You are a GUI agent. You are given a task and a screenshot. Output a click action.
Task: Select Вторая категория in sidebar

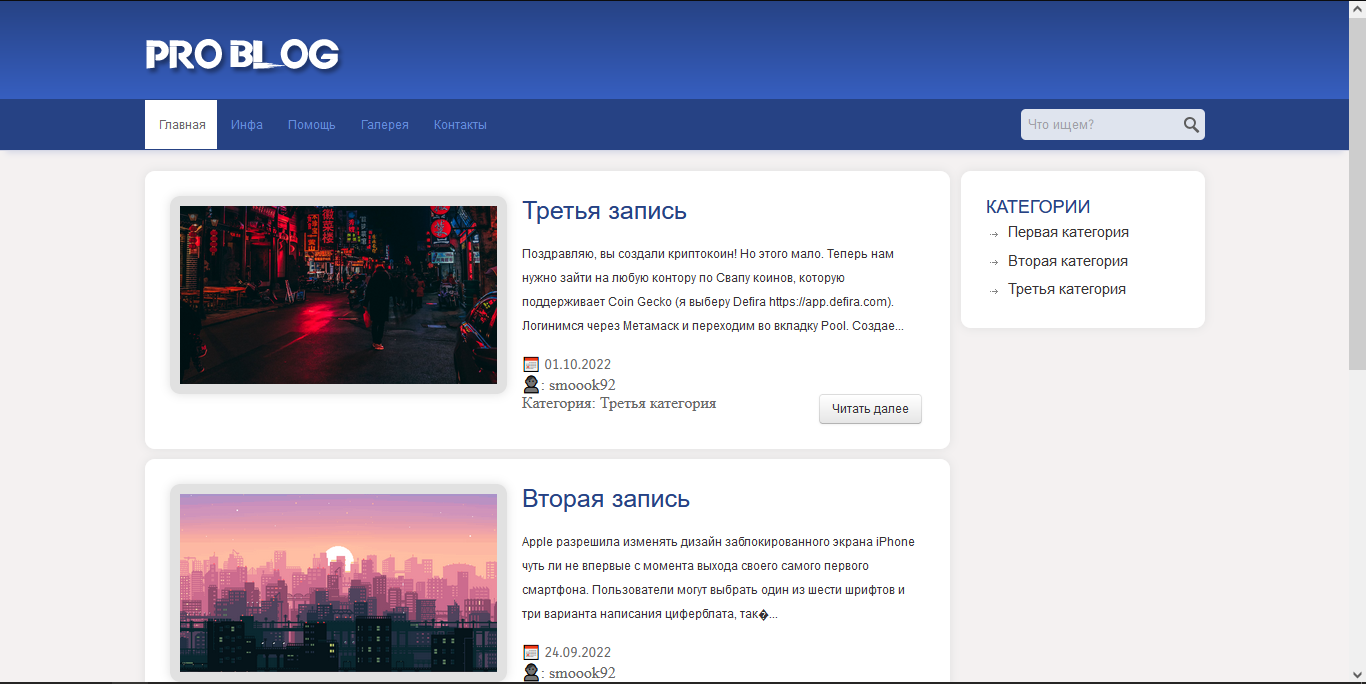1068,261
